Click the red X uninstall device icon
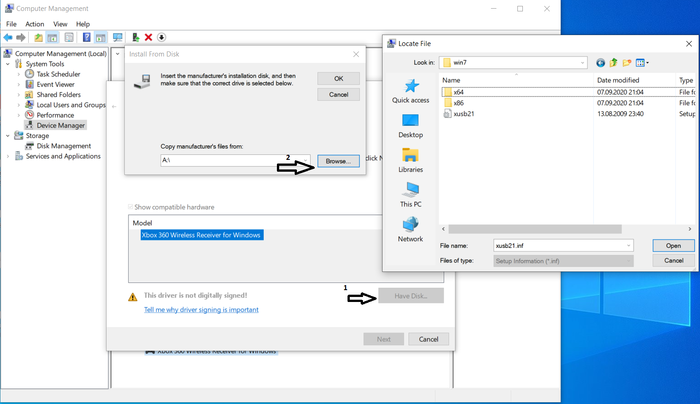This screenshot has width=700, height=404. point(149,37)
